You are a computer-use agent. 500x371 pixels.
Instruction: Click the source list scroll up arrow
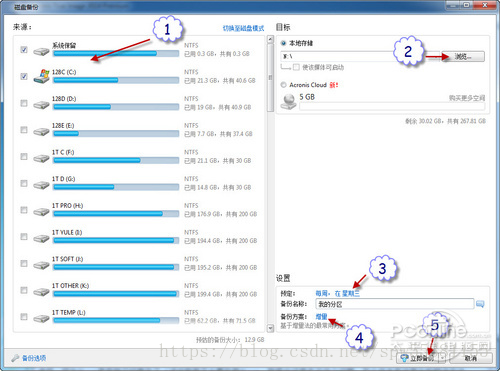[x=270, y=40]
